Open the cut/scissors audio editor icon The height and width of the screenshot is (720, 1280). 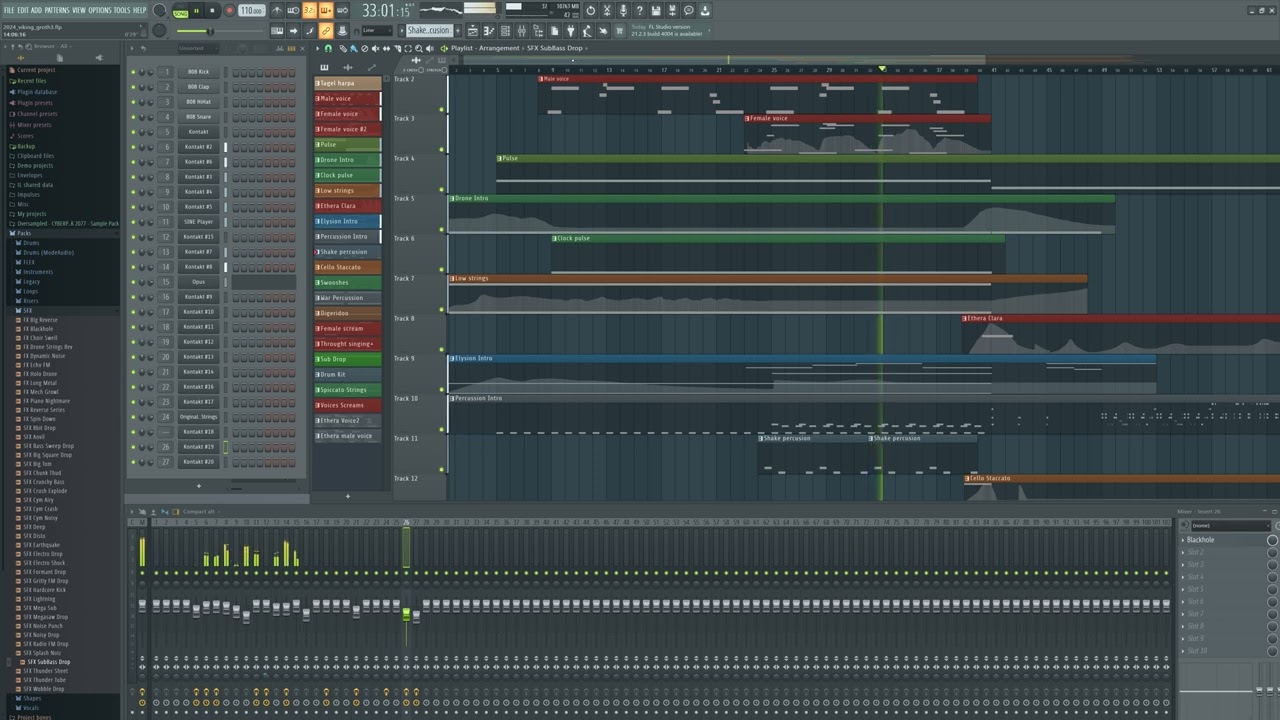[607, 11]
